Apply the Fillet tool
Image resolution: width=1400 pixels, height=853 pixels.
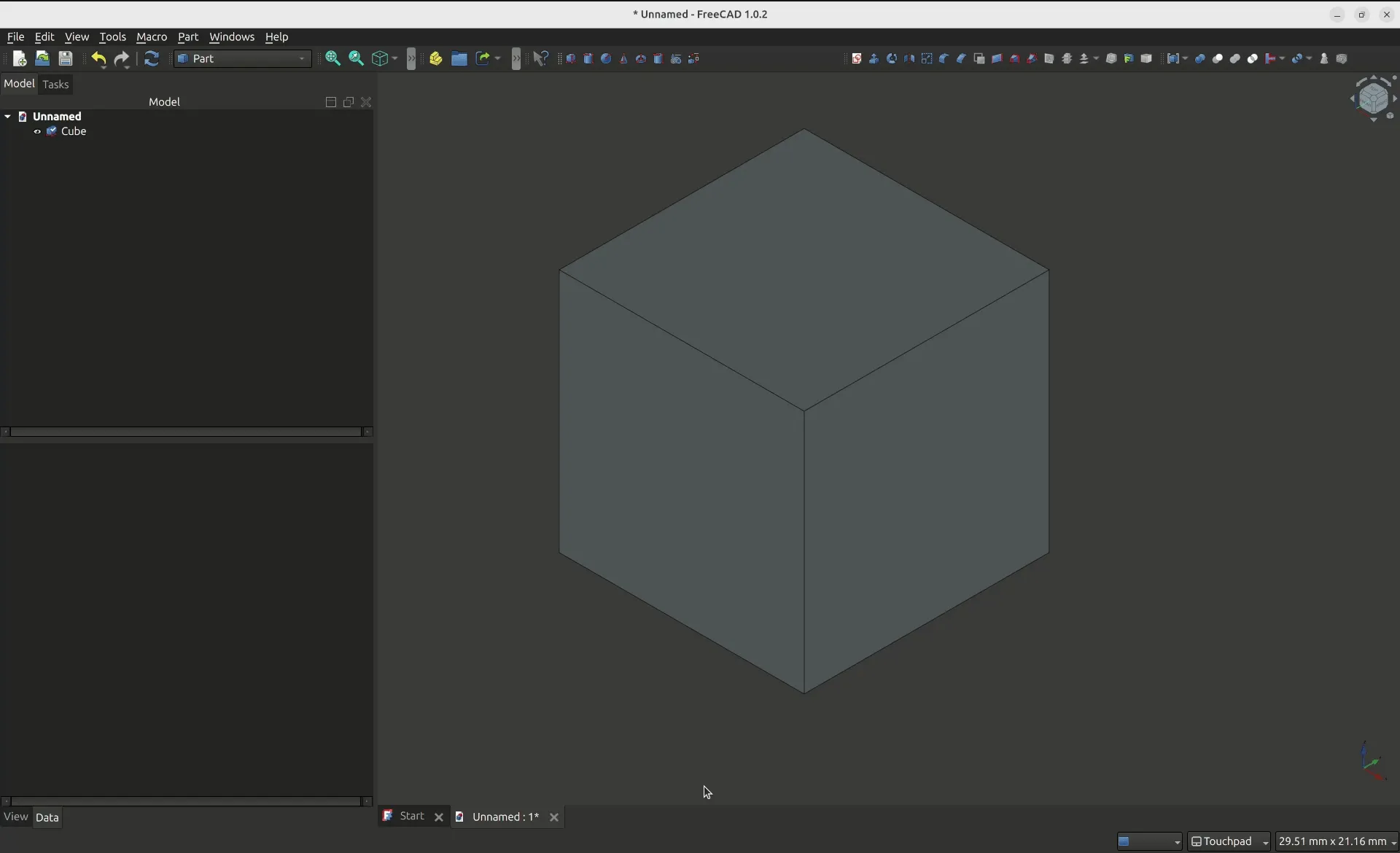pos(944,58)
